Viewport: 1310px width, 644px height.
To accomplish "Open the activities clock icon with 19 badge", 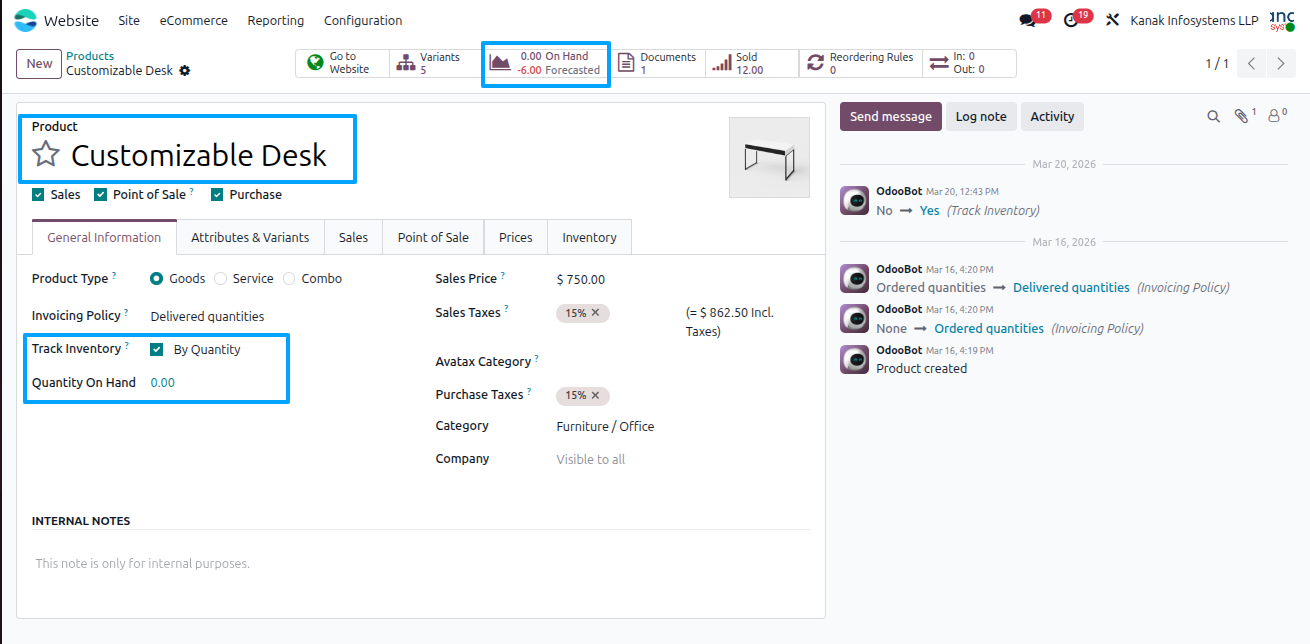I will tap(1071, 20).
